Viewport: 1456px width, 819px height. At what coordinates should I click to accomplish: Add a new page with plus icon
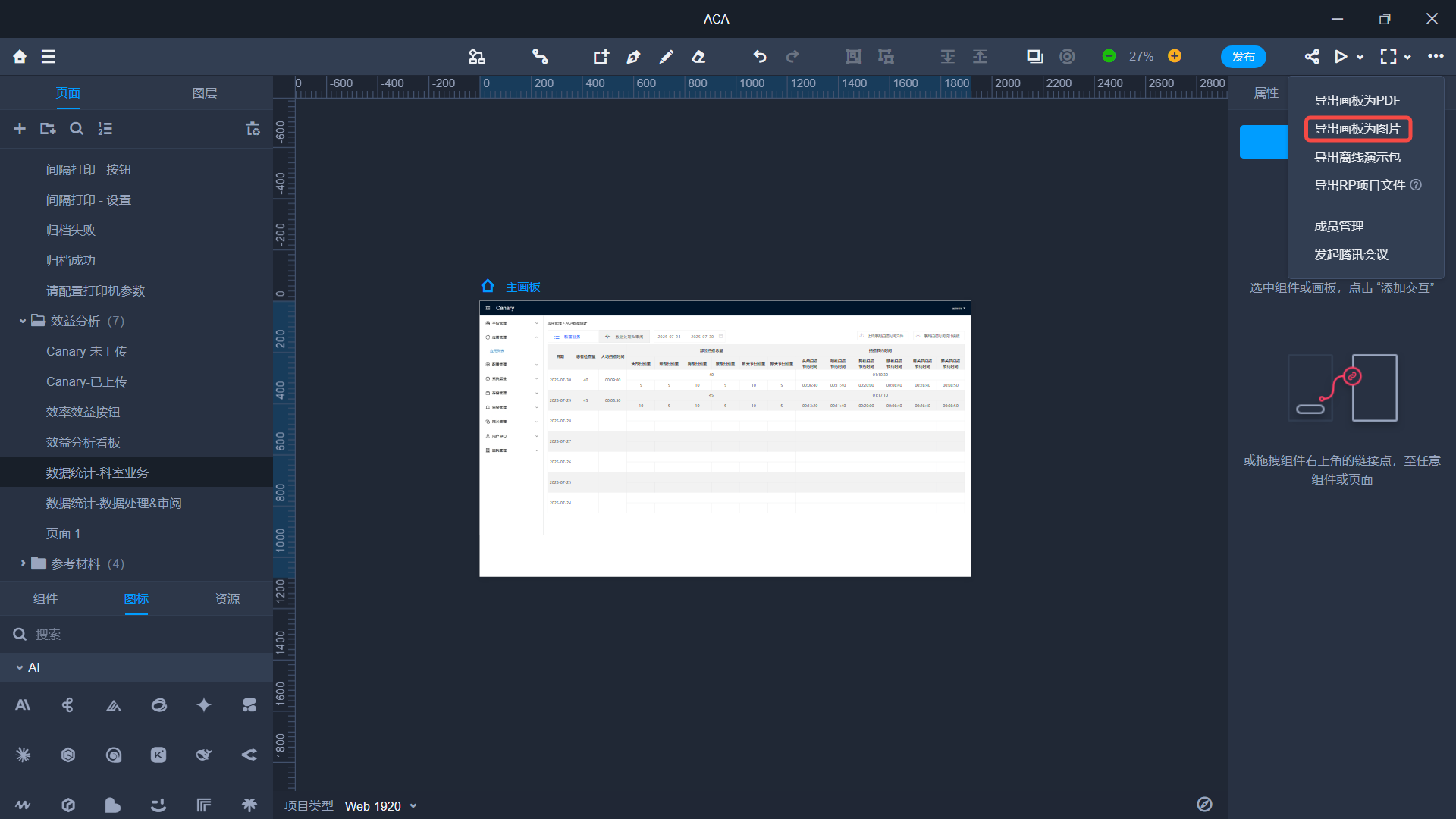coord(20,129)
